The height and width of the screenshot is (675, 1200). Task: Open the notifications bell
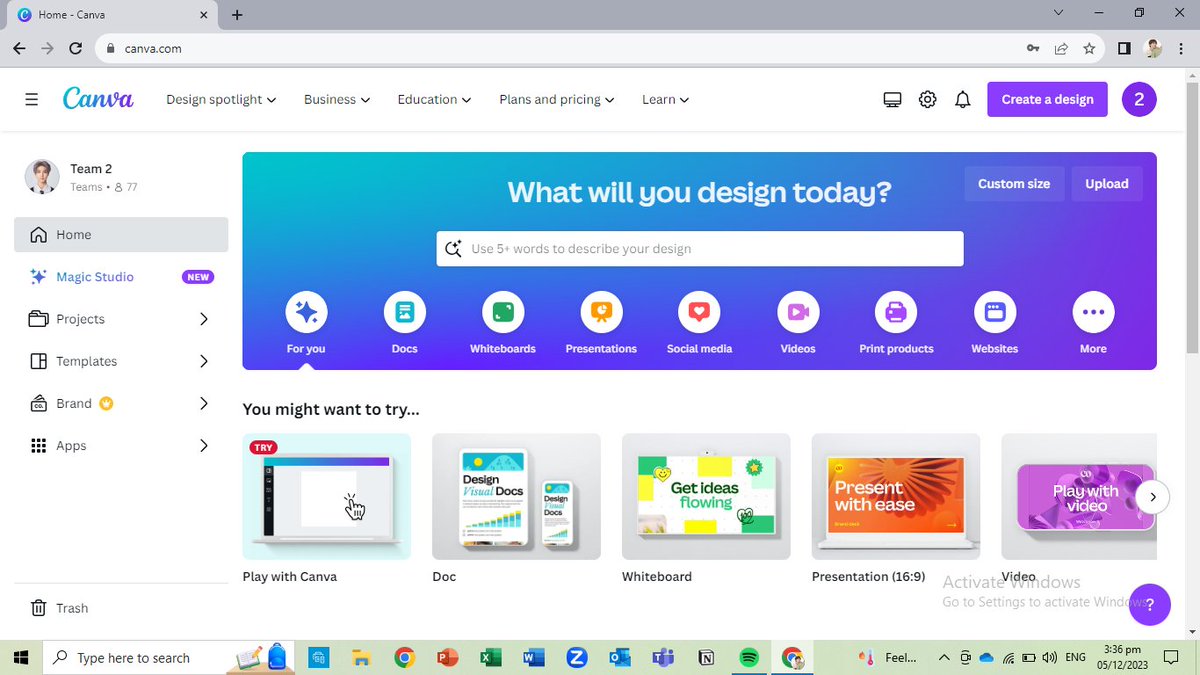[x=962, y=99]
